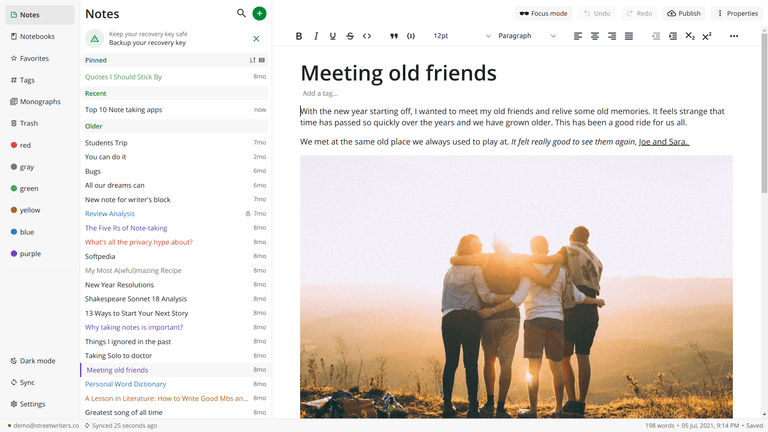This screenshot has width=768, height=432.
Task: Select the purple color filter
Action: click(30, 254)
